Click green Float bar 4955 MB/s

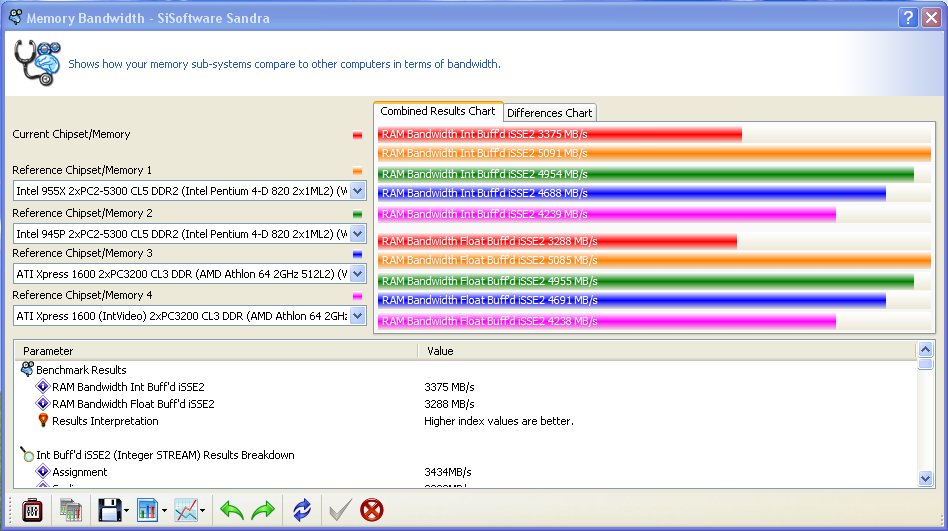click(646, 281)
